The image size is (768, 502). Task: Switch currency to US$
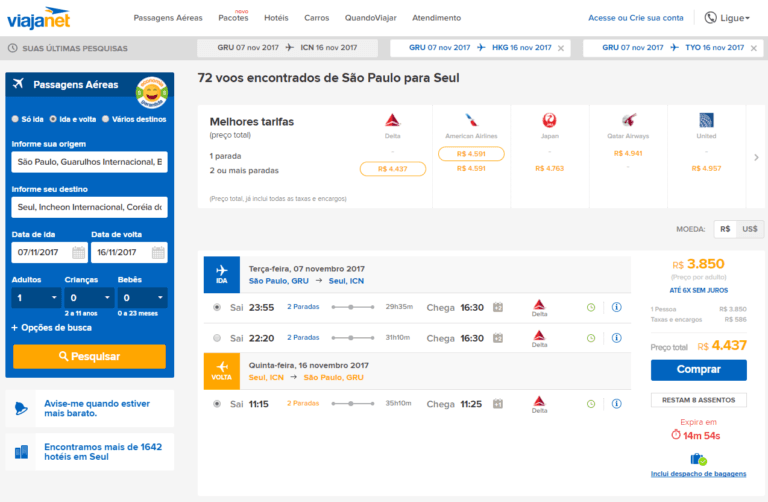pyautogui.click(x=748, y=229)
